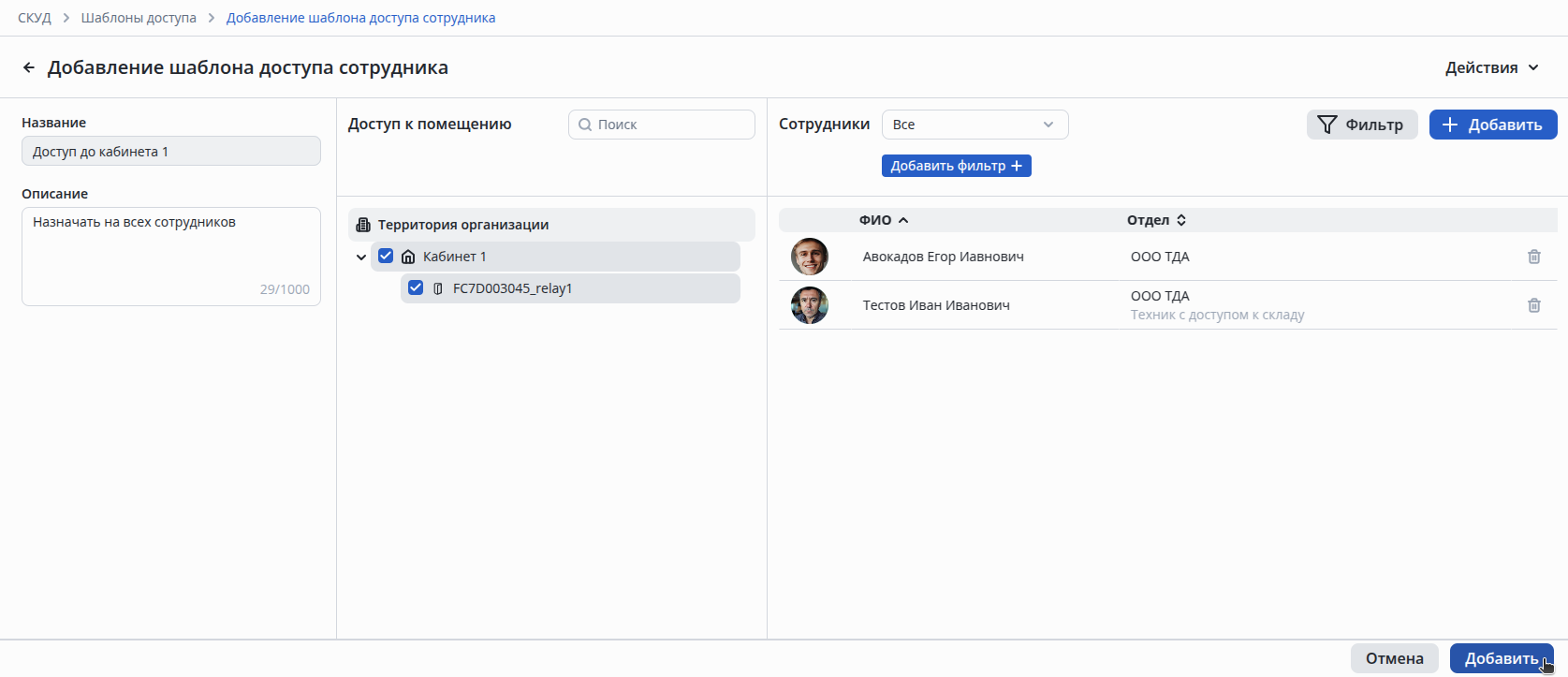The width and height of the screenshot is (1568, 677).
Task: Click the Добавить фильтр button
Action: 956,166
